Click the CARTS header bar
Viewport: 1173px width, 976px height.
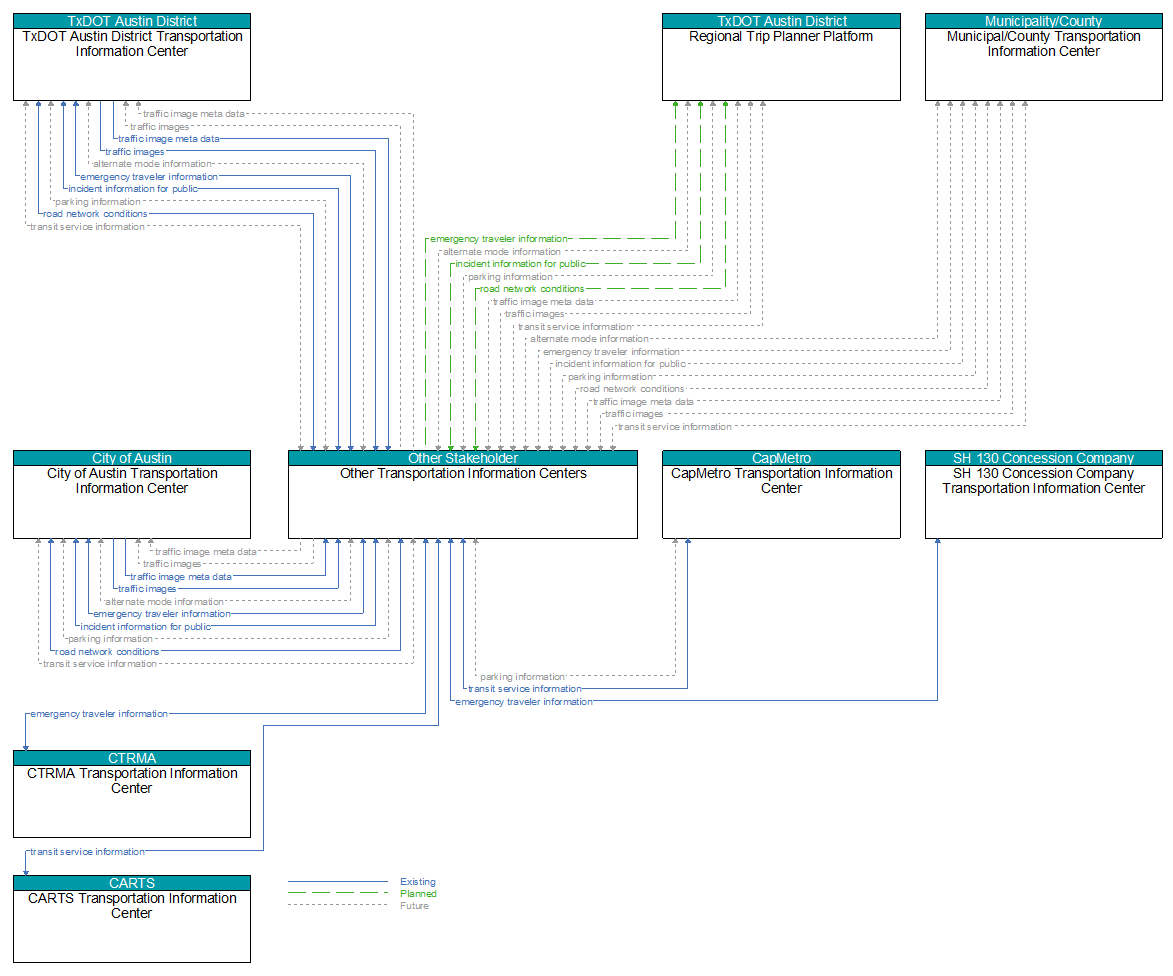pyautogui.click(x=132, y=883)
